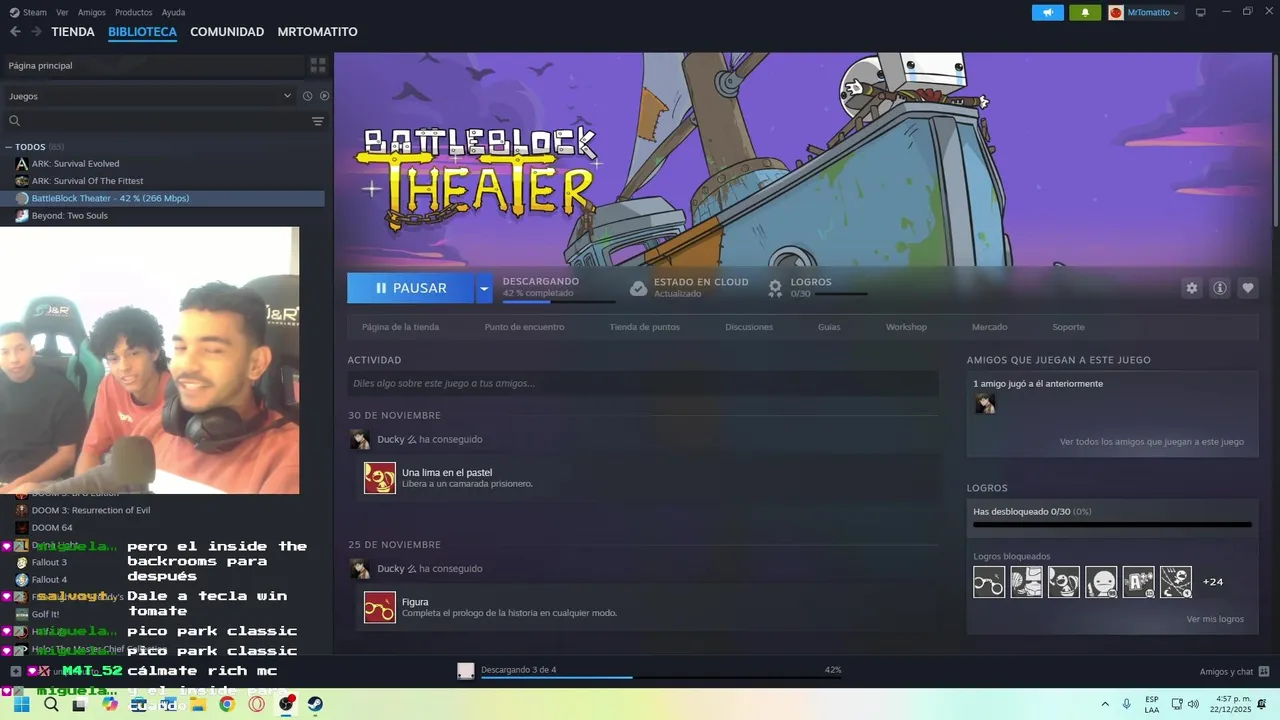This screenshot has width=1280, height=720.
Task: Open Amigos y chat button
Action: click(x=1234, y=671)
